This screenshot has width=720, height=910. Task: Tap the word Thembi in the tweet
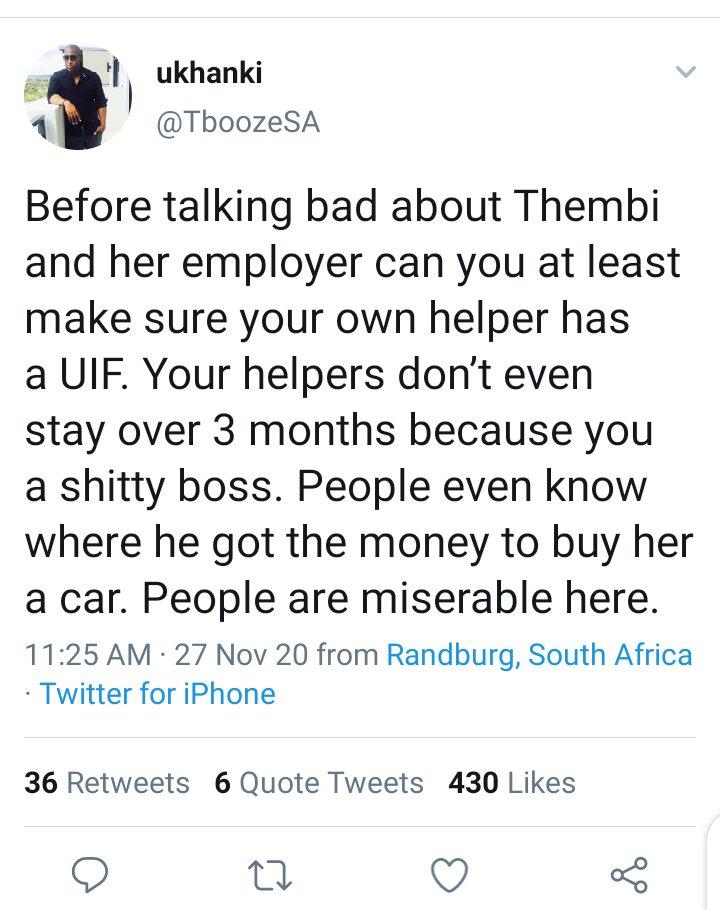(587, 206)
